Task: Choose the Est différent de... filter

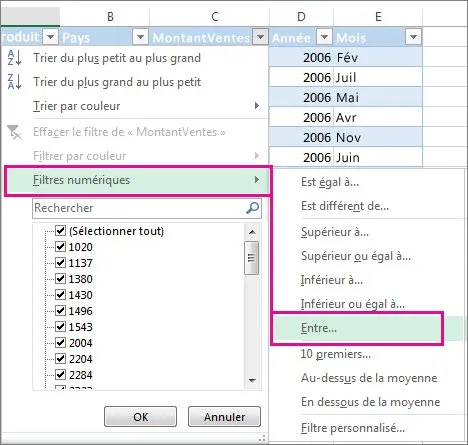Action: point(345,206)
